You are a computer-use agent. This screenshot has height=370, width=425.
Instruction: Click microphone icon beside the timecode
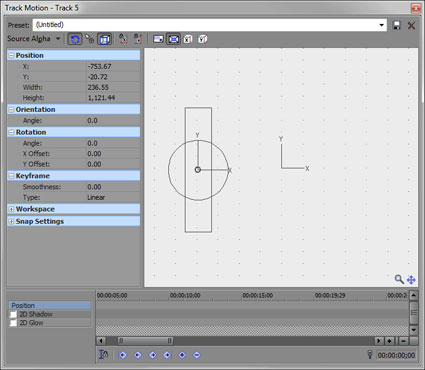tap(369, 355)
